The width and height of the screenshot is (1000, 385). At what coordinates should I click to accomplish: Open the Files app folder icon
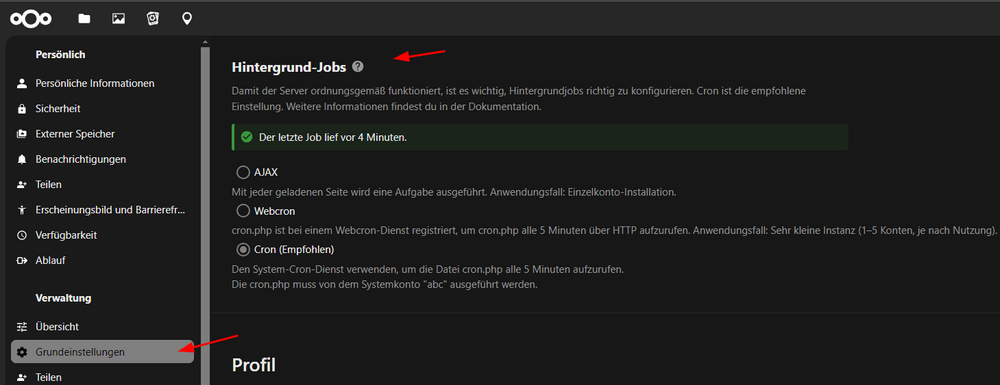[x=84, y=18]
